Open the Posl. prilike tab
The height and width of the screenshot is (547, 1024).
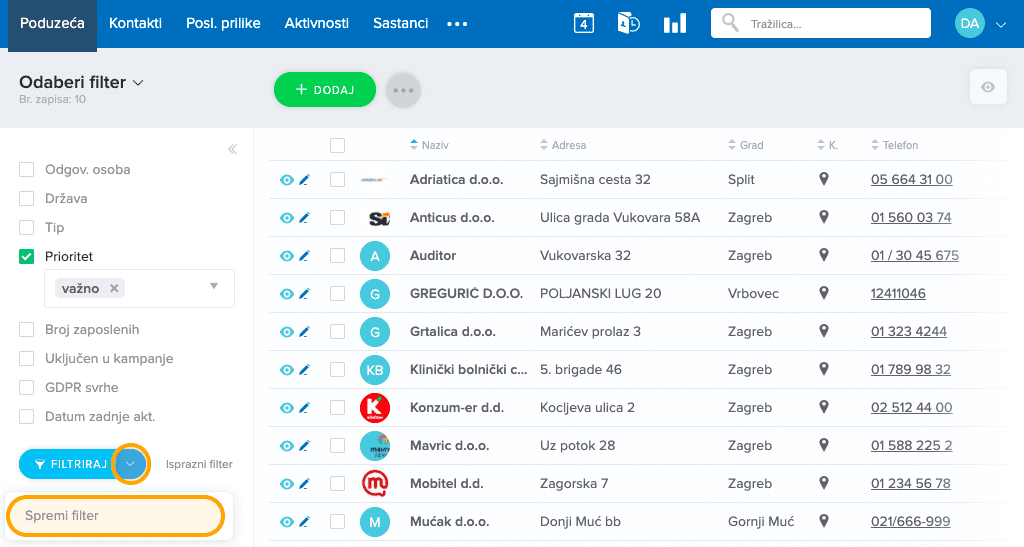[x=223, y=23]
